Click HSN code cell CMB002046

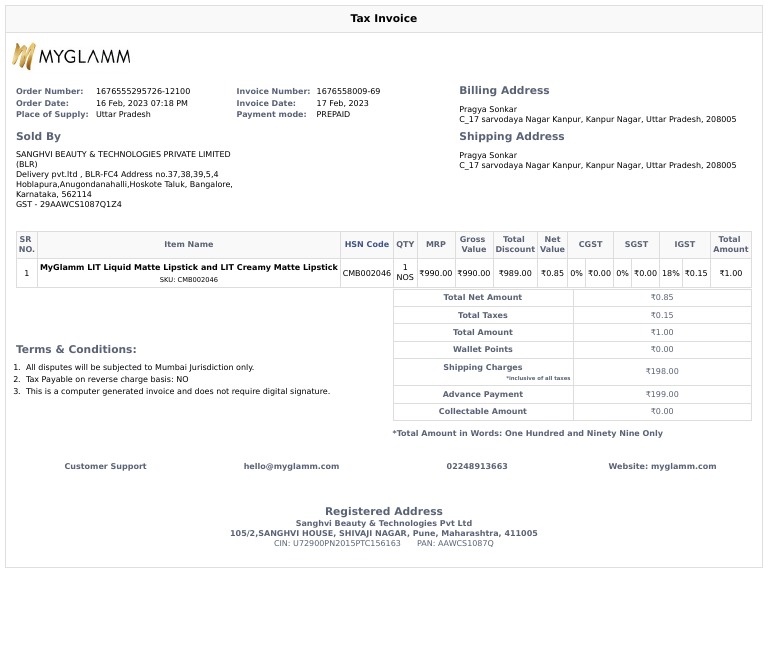coord(366,273)
